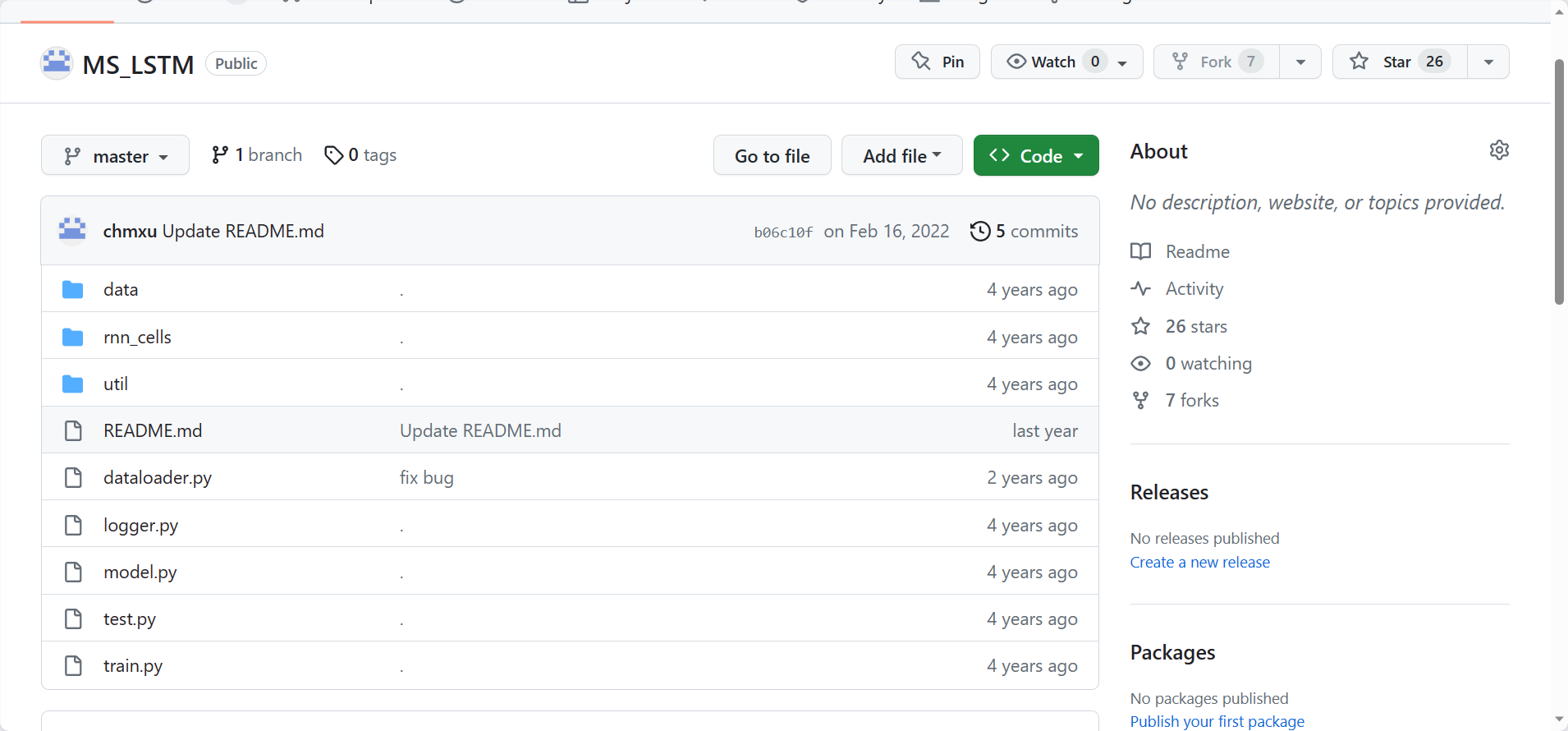Star the MS_LSTM repository
This screenshot has height=731, width=1568.
point(1399,62)
